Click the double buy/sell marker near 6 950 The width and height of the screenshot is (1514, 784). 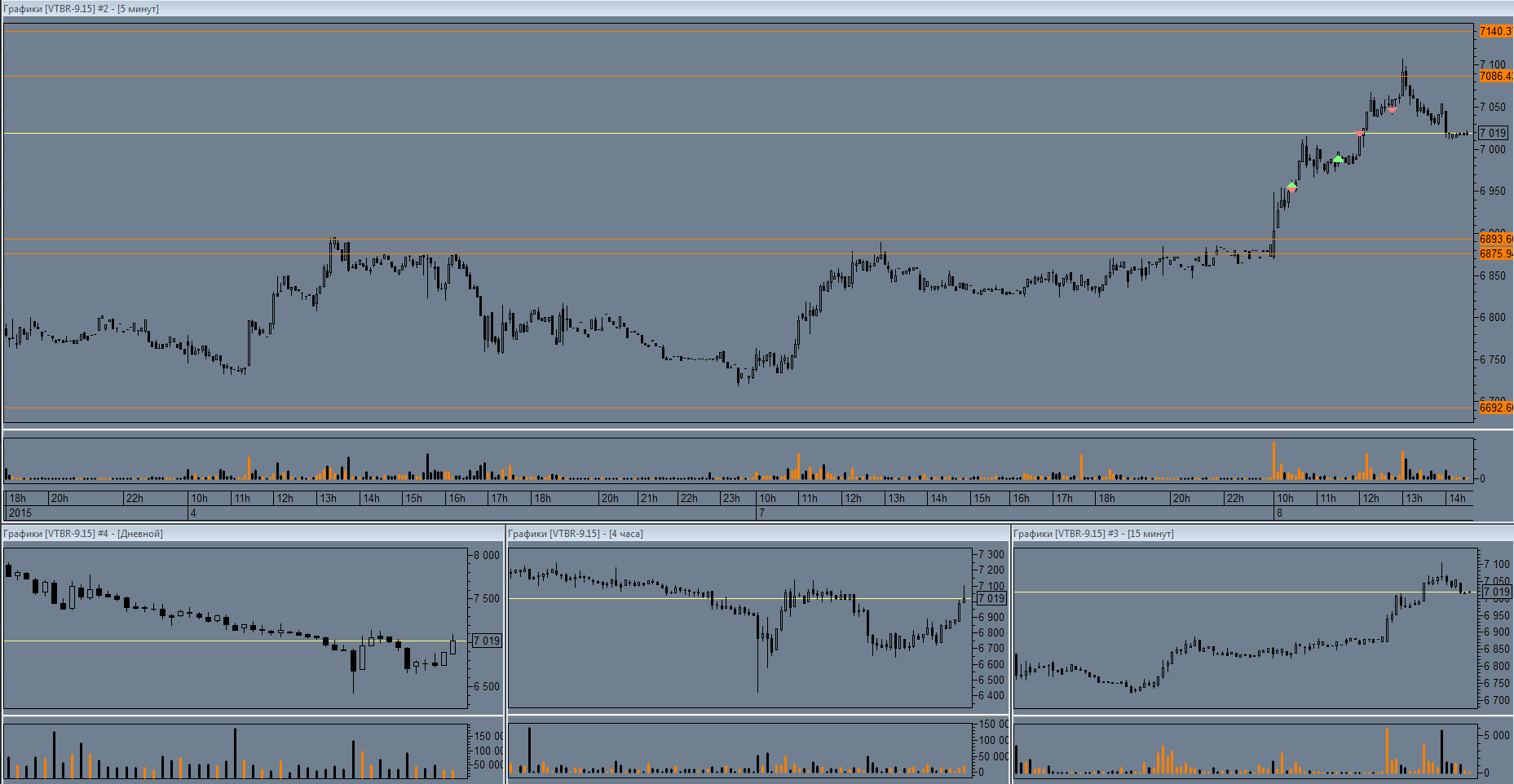tap(1291, 187)
